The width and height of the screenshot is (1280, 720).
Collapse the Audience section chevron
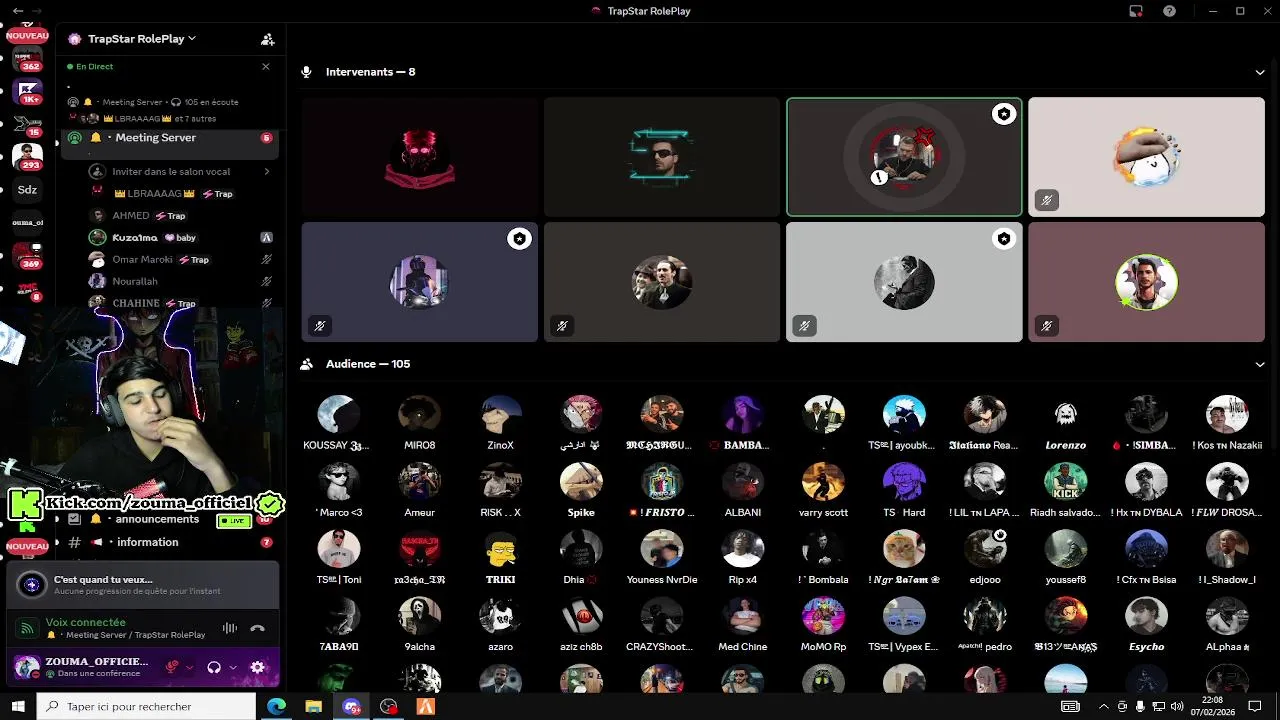click(1260, 364)
